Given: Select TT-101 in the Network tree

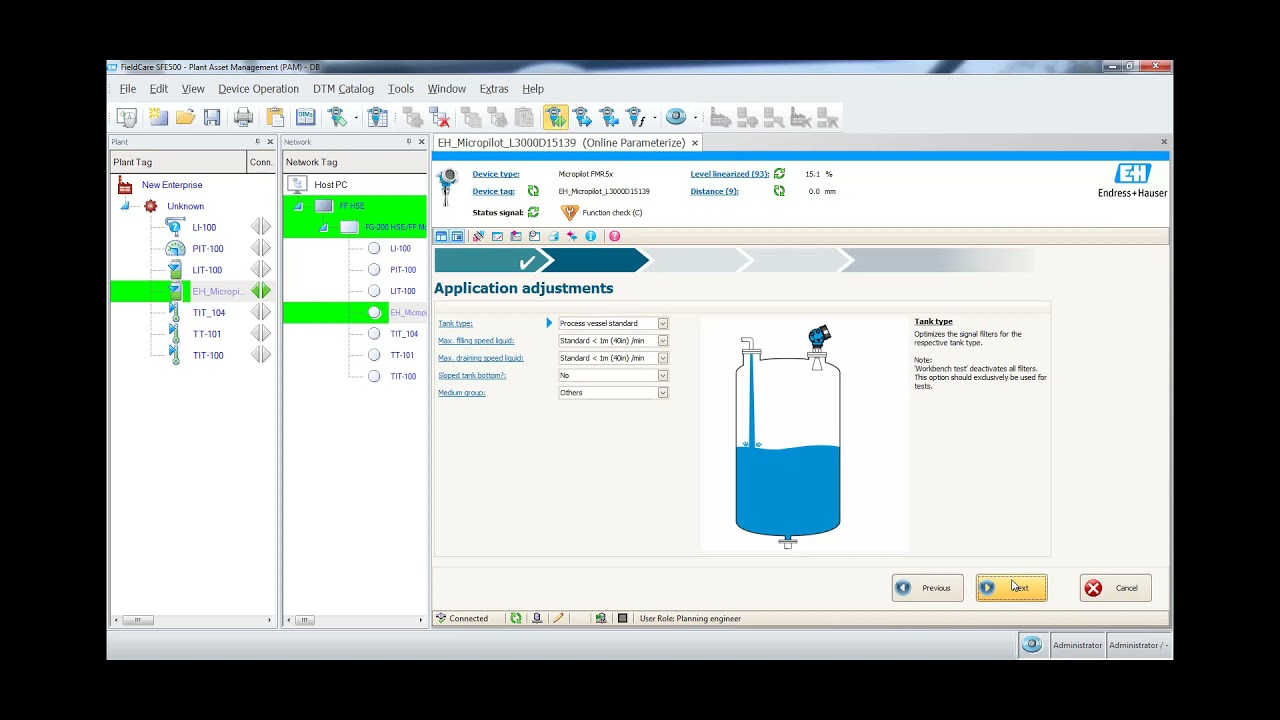Looking at the screenshot, I should tap(402, 355).
